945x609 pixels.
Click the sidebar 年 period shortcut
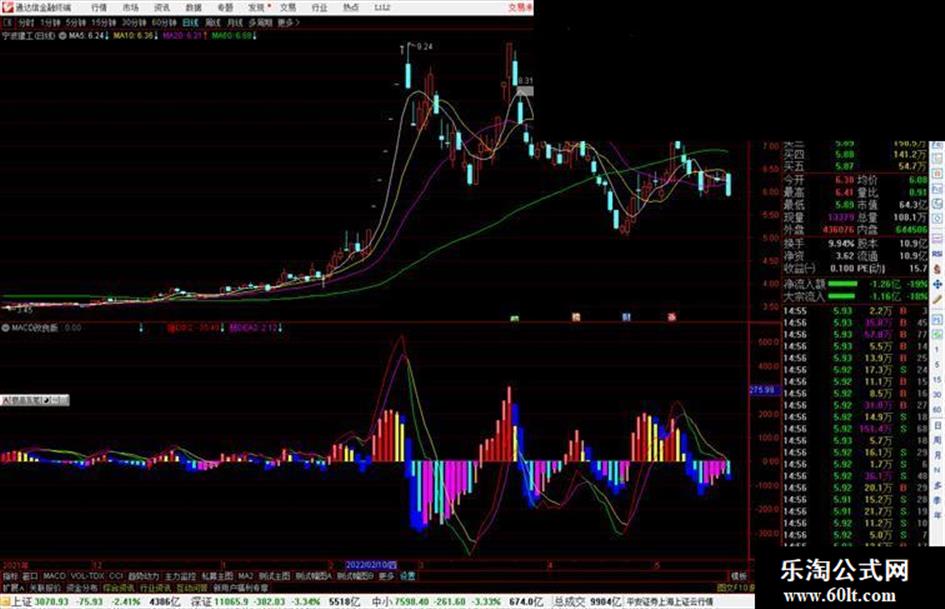(937, 516)
